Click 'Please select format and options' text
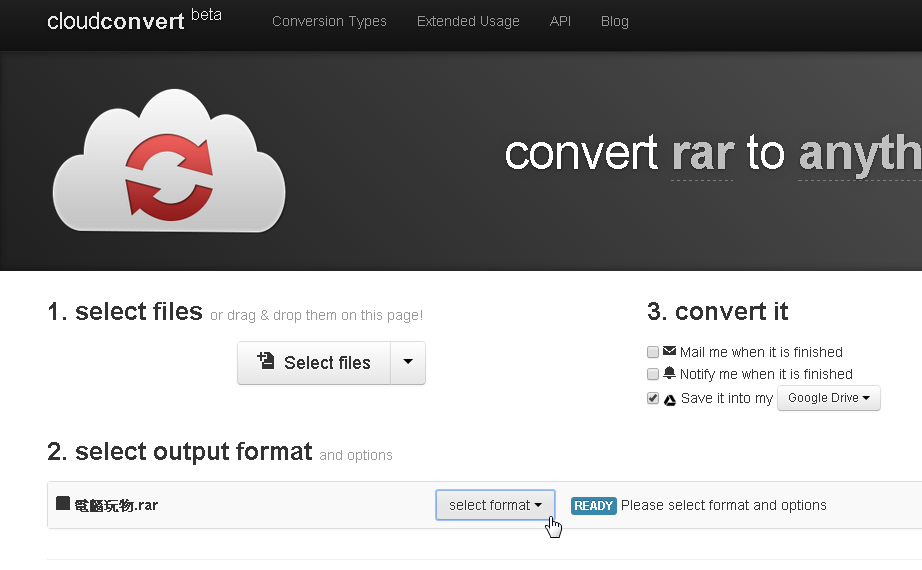 [x=724, y=505]
